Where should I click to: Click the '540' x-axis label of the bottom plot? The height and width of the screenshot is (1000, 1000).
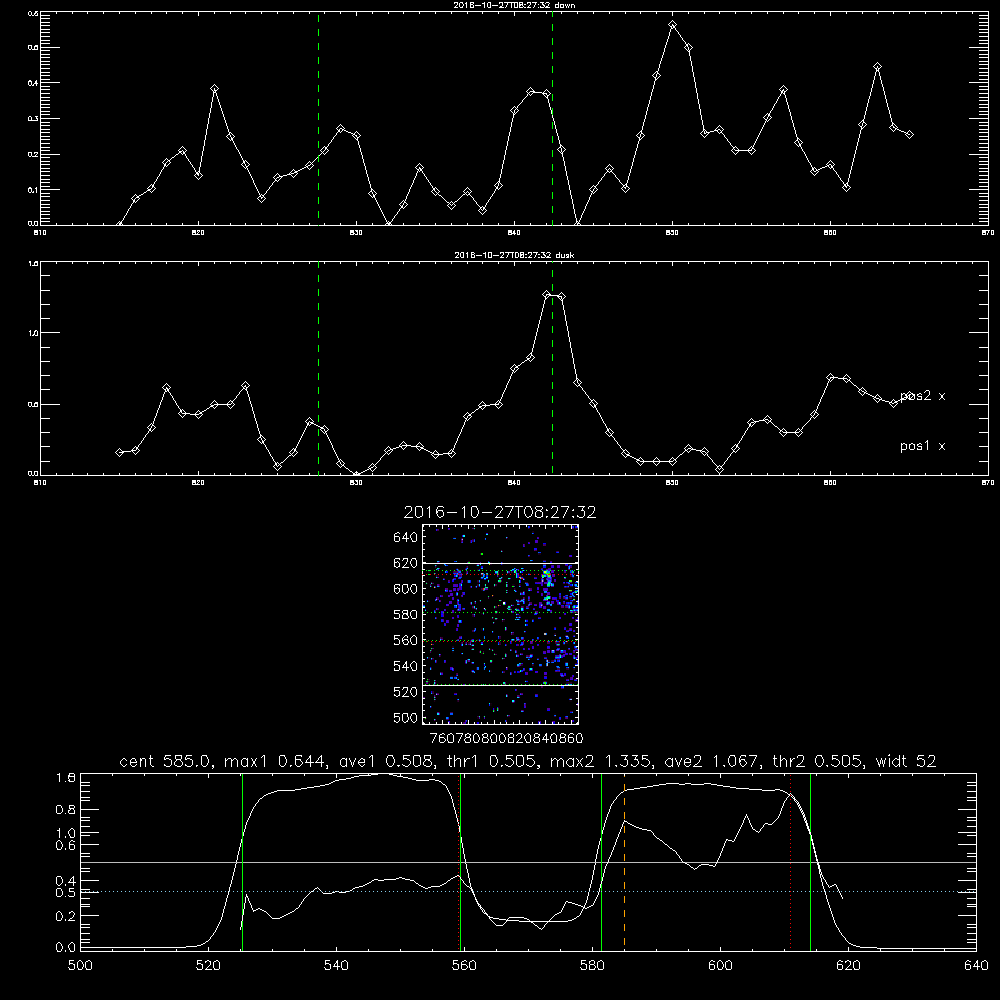point(336,966)
